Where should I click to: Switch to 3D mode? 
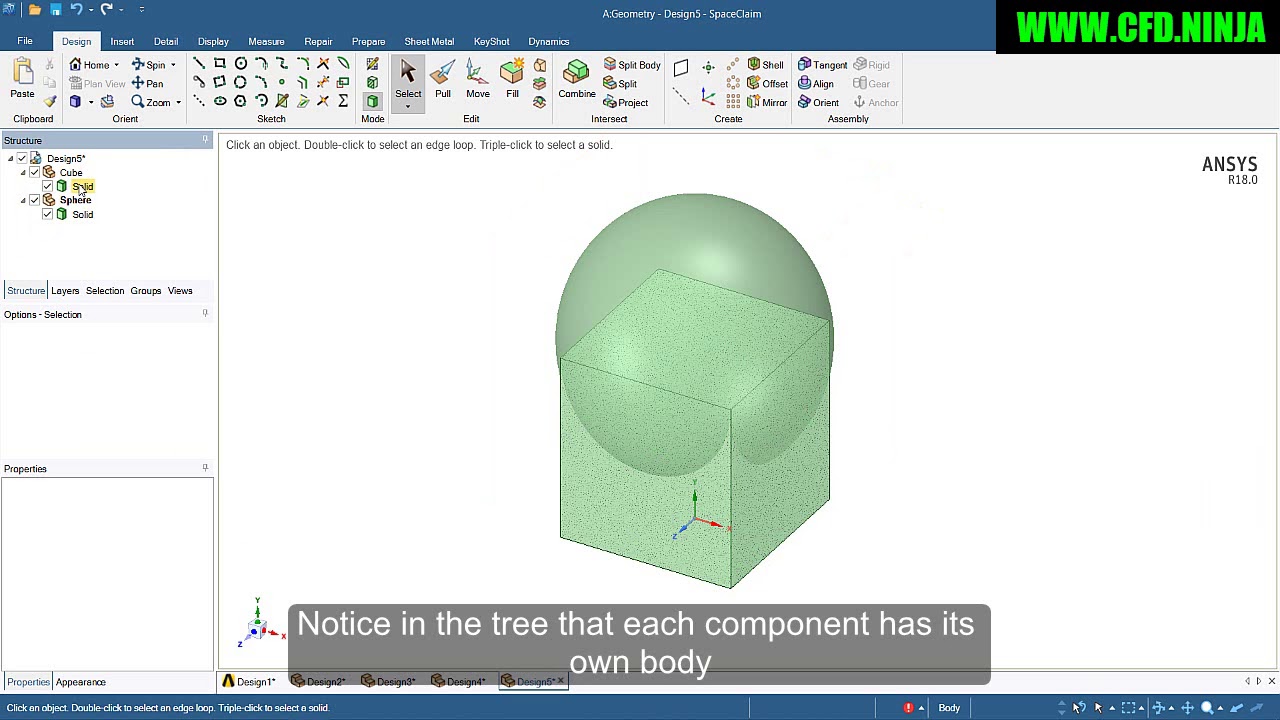pyautogui.click(x=372, y=102)
